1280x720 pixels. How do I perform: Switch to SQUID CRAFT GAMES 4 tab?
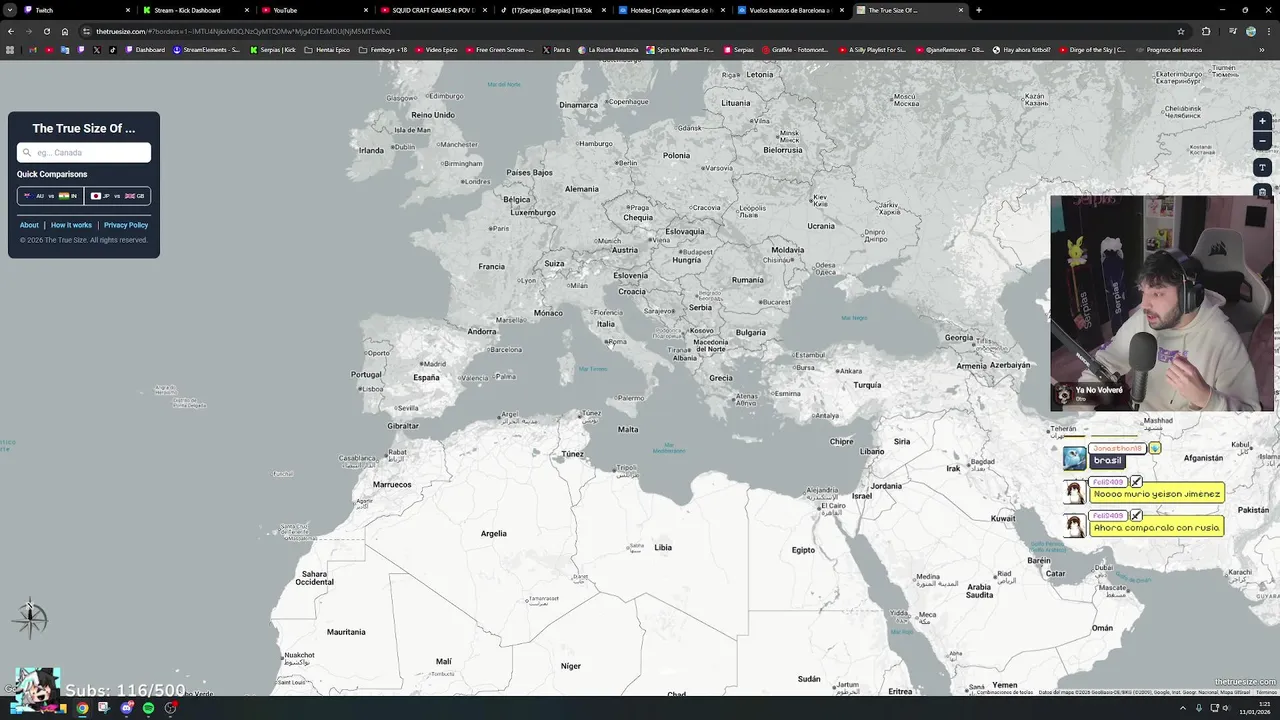[x=432, y=10]
